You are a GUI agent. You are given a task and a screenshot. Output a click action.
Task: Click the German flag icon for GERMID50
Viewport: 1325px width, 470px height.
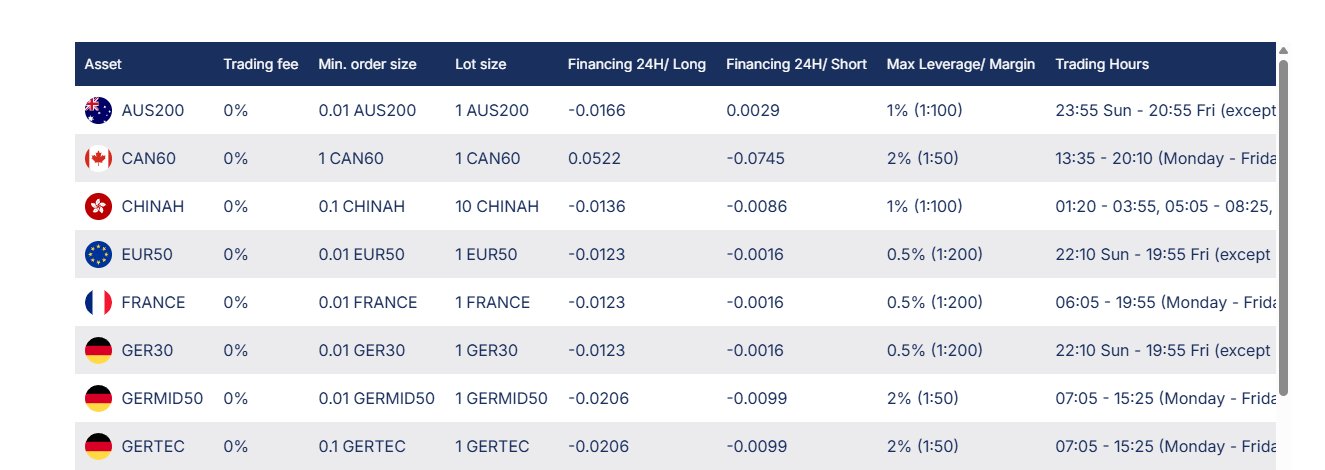tap(98, 398)
